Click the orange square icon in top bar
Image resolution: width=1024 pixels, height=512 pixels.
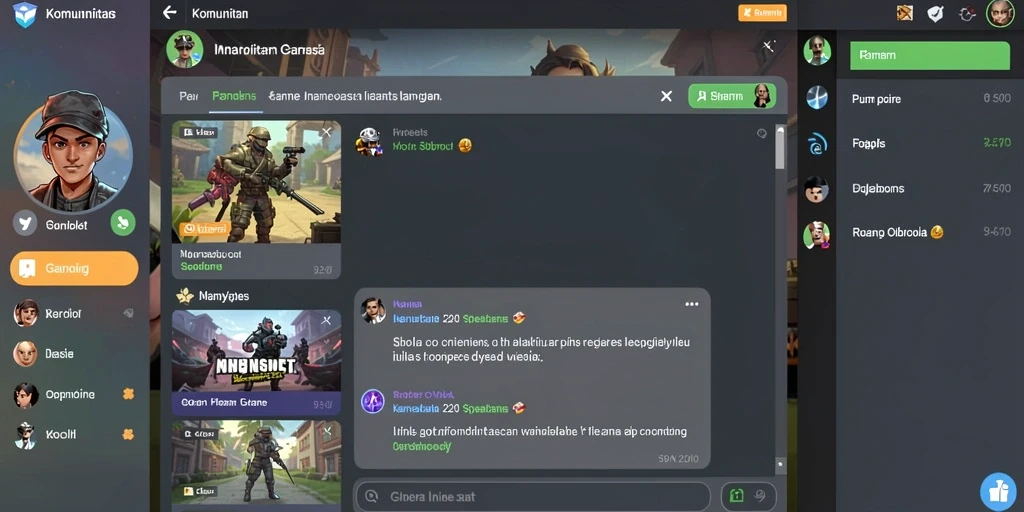click(904, 12)
